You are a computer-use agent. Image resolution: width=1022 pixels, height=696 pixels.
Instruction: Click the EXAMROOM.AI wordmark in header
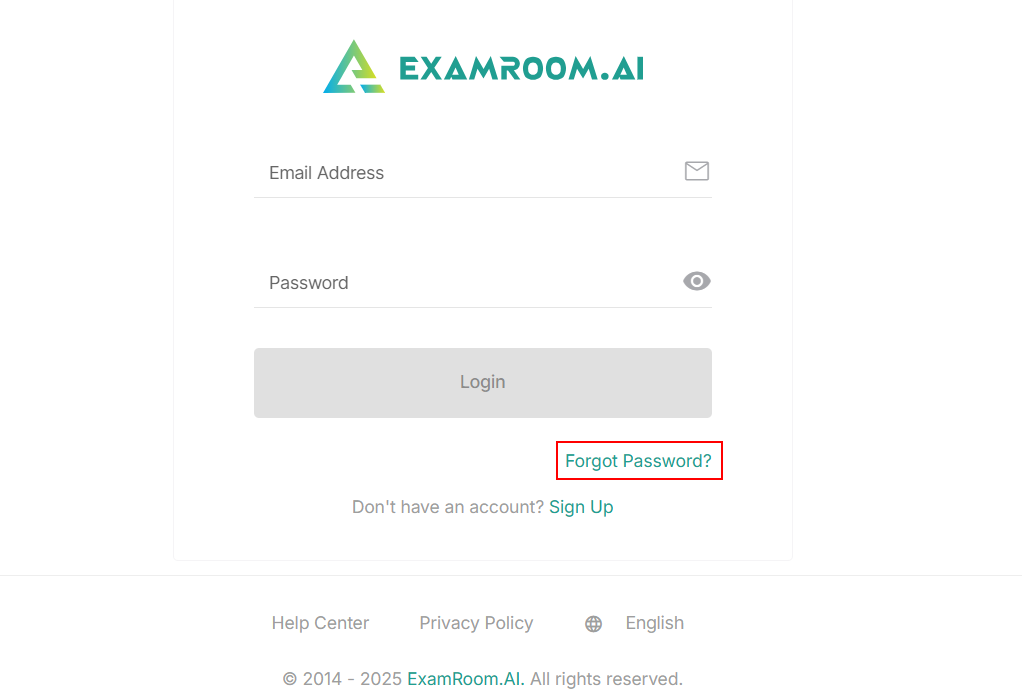pos(521,68)
